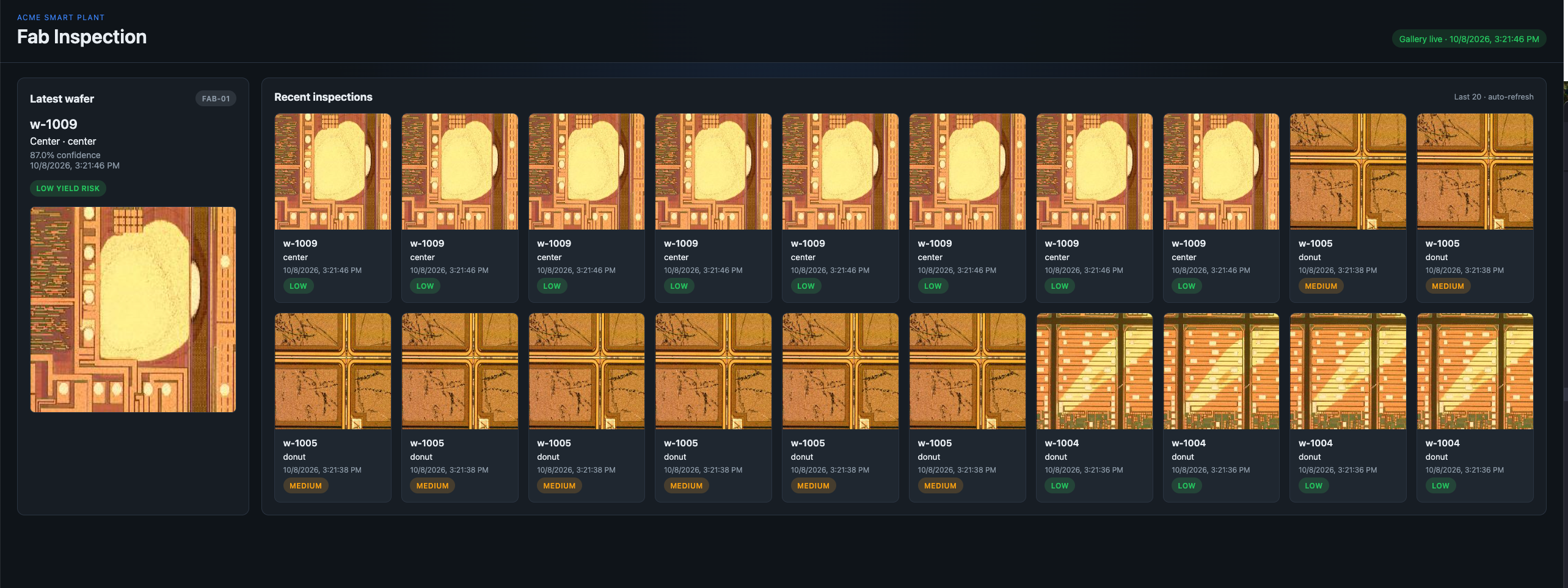Click the LOW YIELD RISK badge
1568x588 pixels.
point(68,189)
